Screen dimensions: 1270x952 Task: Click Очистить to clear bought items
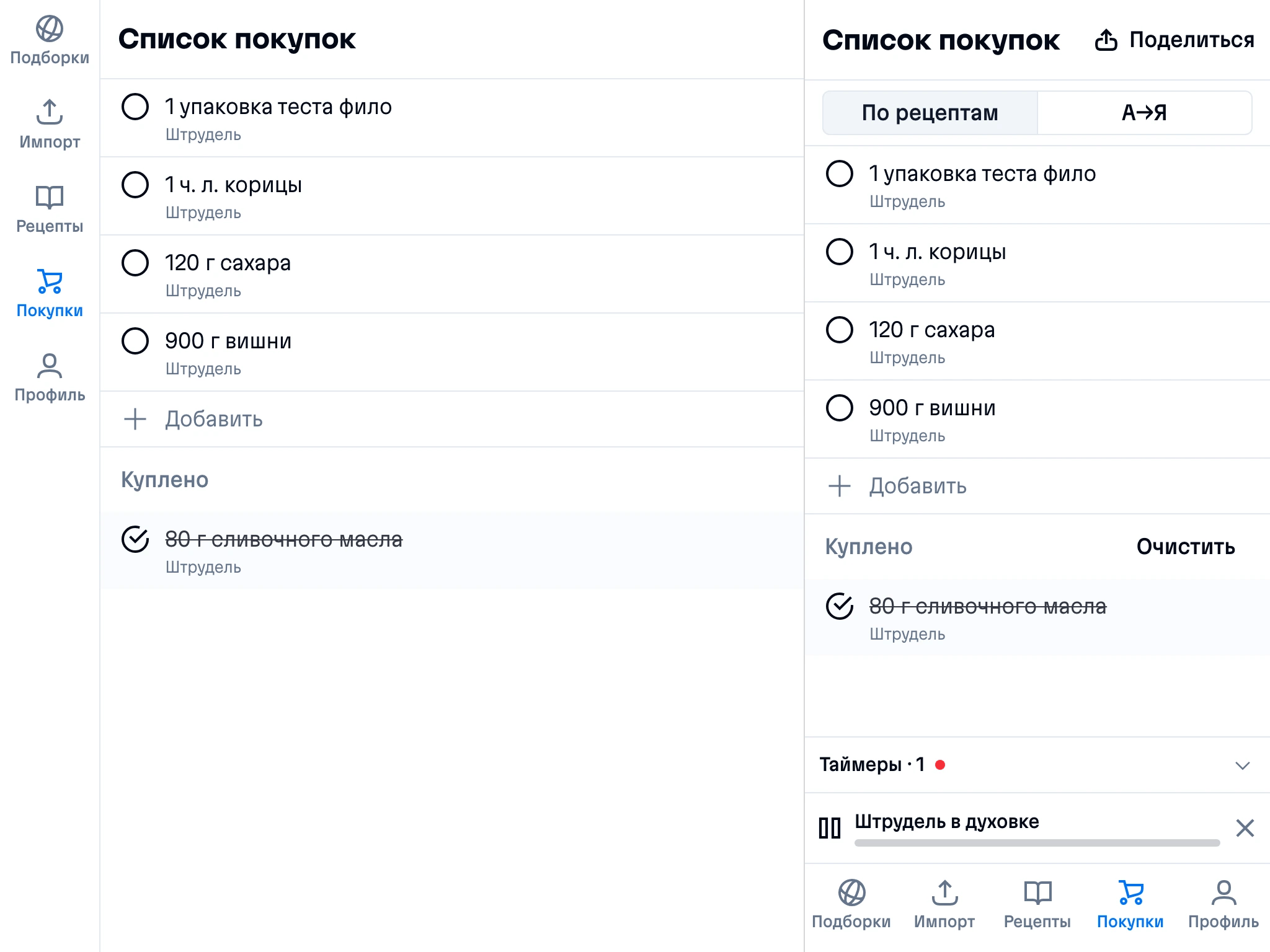point(1185,547)
